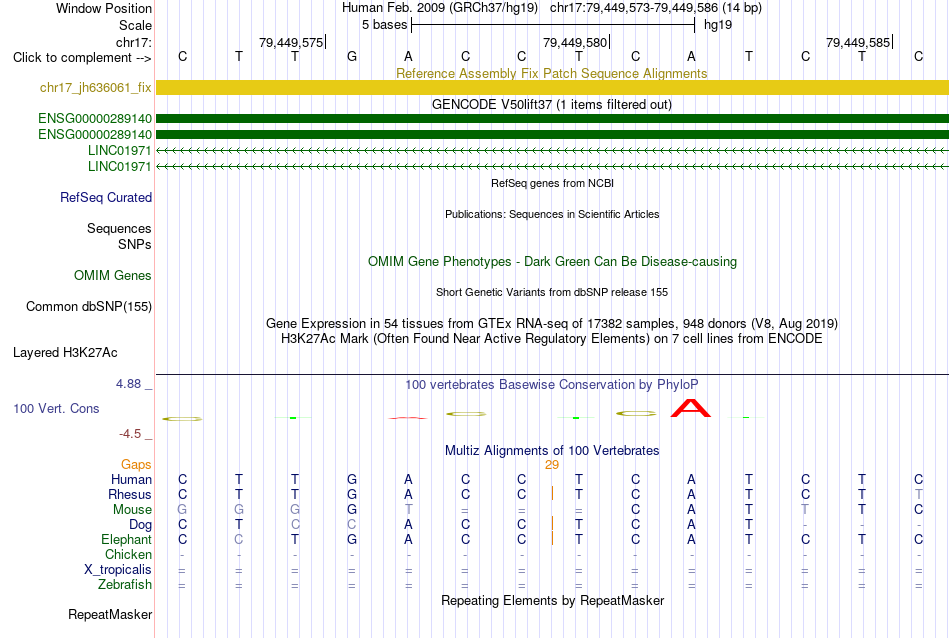Click the Multiz Alignments of 100 Vertebrates title
The width and height of the screenshot is (950, 638).
(552, 451)
